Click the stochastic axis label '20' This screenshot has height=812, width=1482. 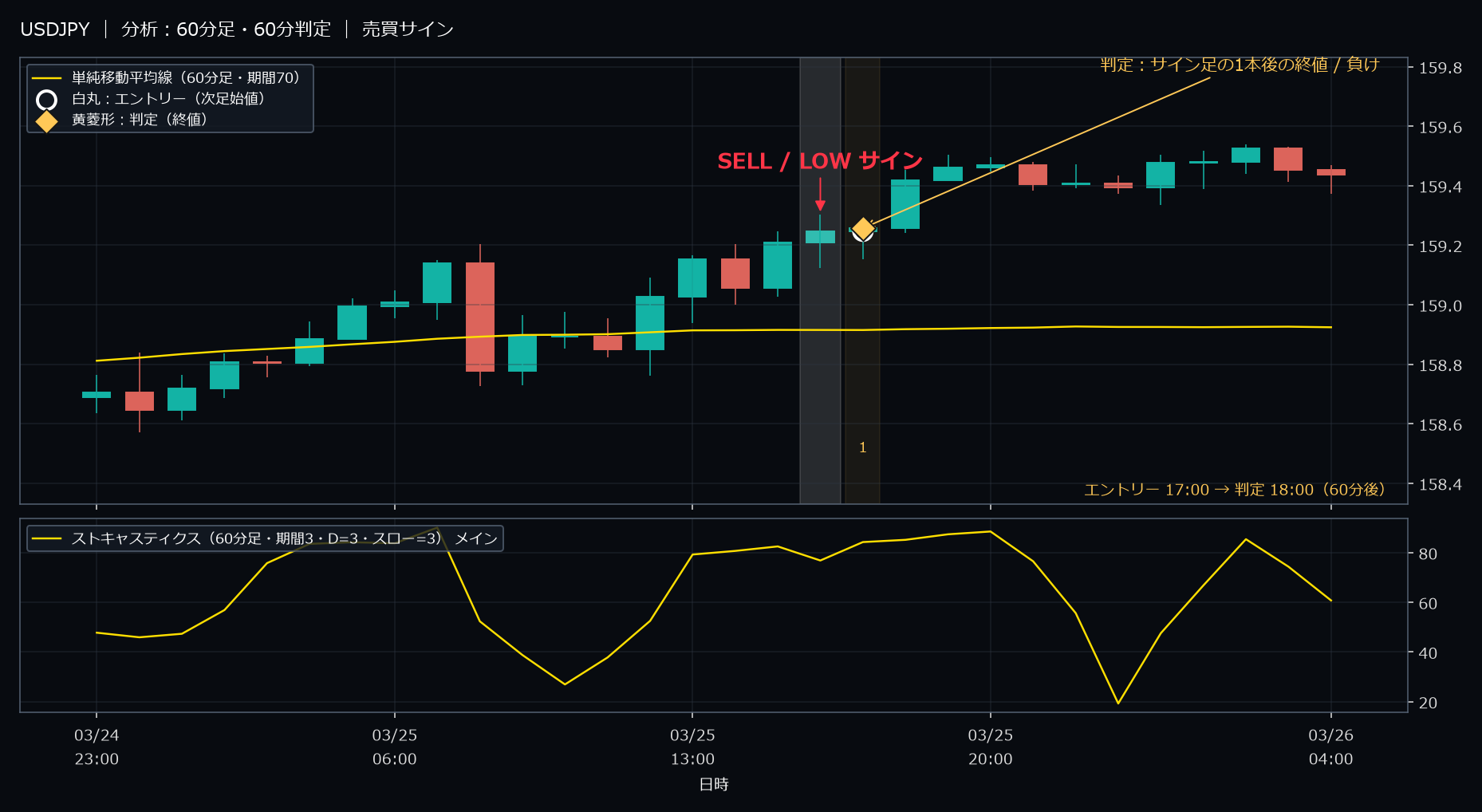[x=1428, y=704]
